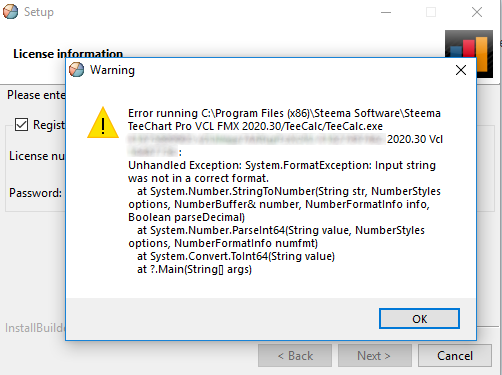Screen dimensions: 502x375
Task: Click the Next > button
Action: coord(375,356)
